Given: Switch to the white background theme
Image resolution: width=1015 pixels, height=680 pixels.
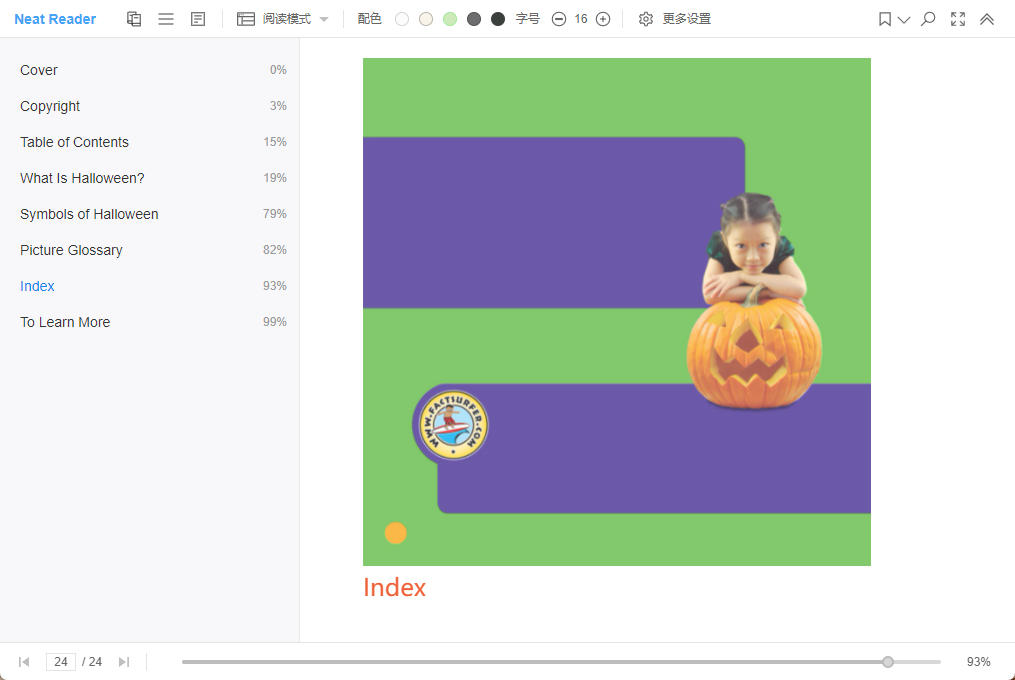Looking at the screenshot, I should click(x=402, y=18).
